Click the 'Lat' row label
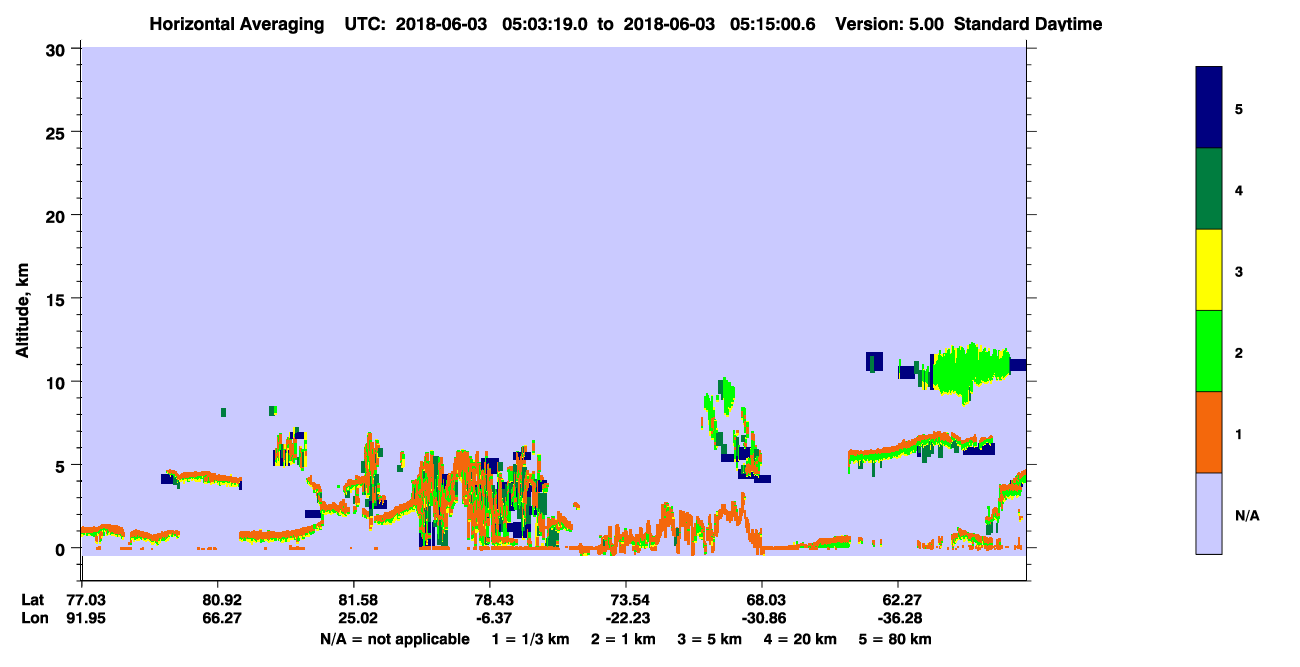 point(33,600)
